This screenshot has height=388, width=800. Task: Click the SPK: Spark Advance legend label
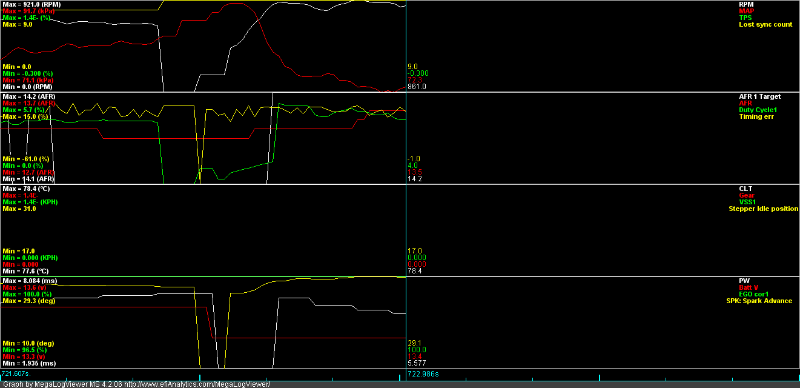pyautogui.click(x=760, y=301)
